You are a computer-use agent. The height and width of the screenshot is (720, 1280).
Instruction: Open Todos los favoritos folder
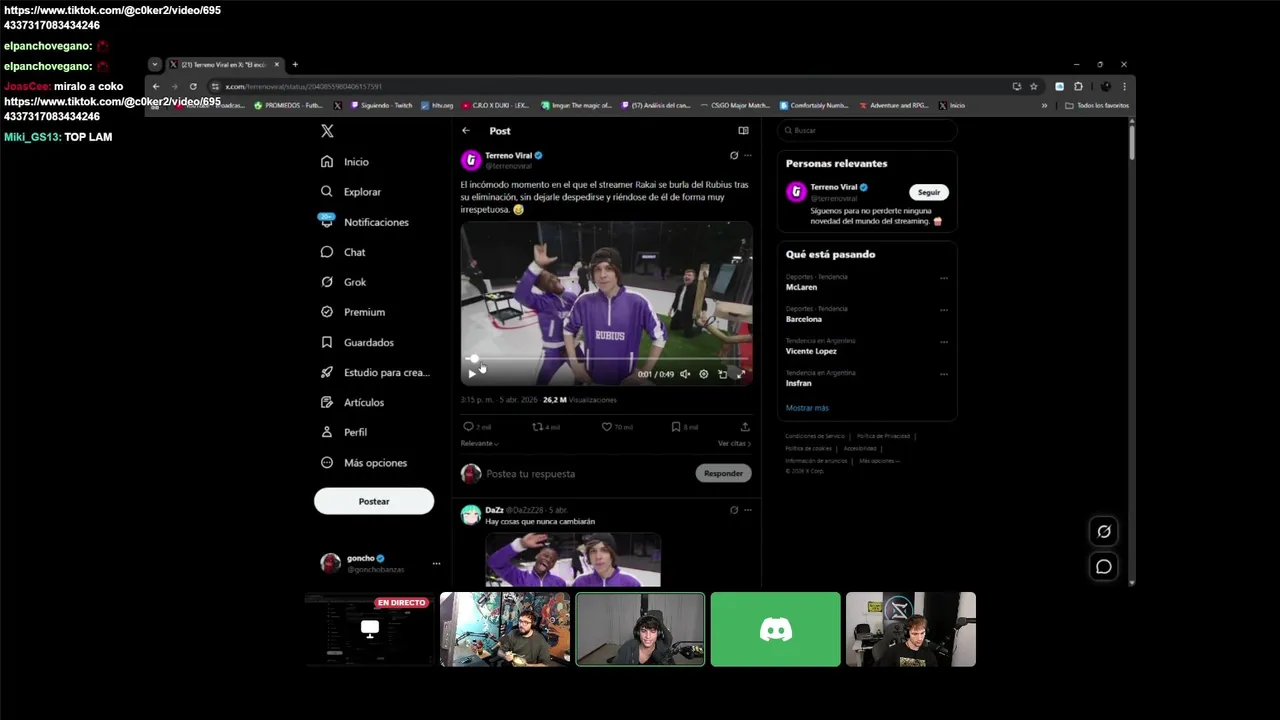point(1097,105)
